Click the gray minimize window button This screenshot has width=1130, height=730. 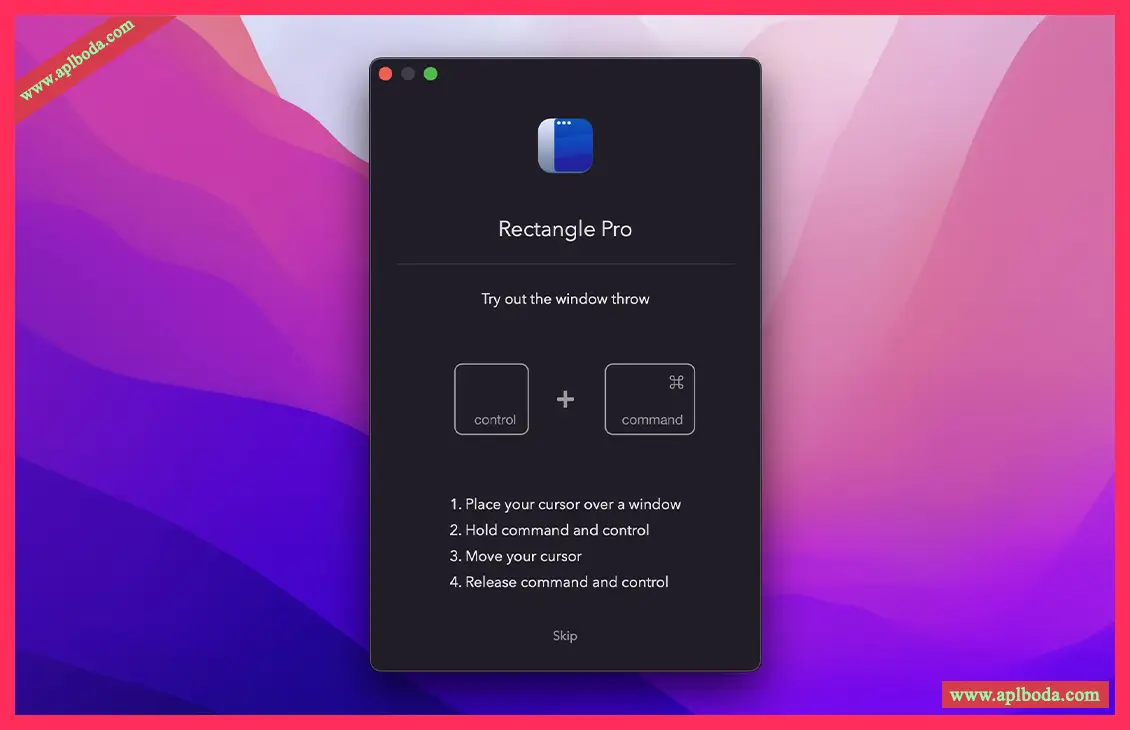pos(408,74)
